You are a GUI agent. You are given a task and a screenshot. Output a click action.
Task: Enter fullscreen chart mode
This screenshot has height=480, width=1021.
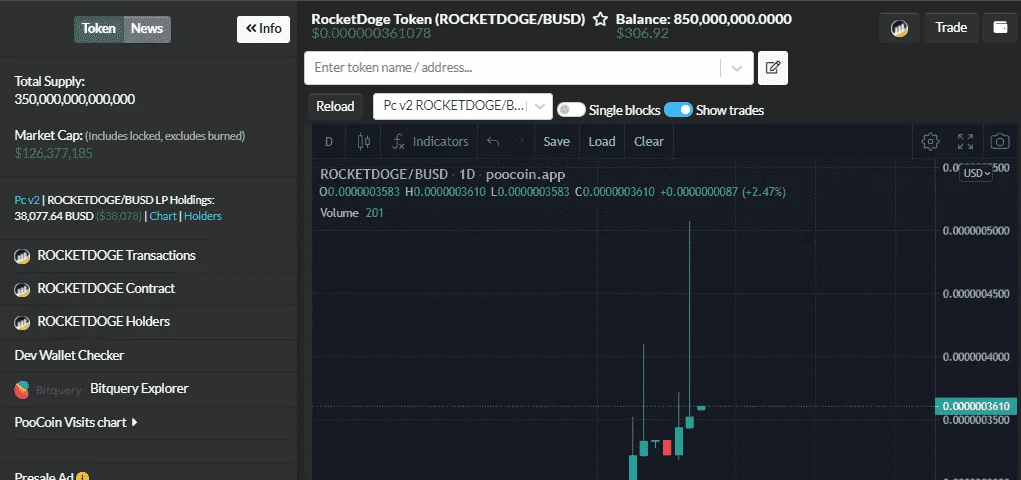965,141
